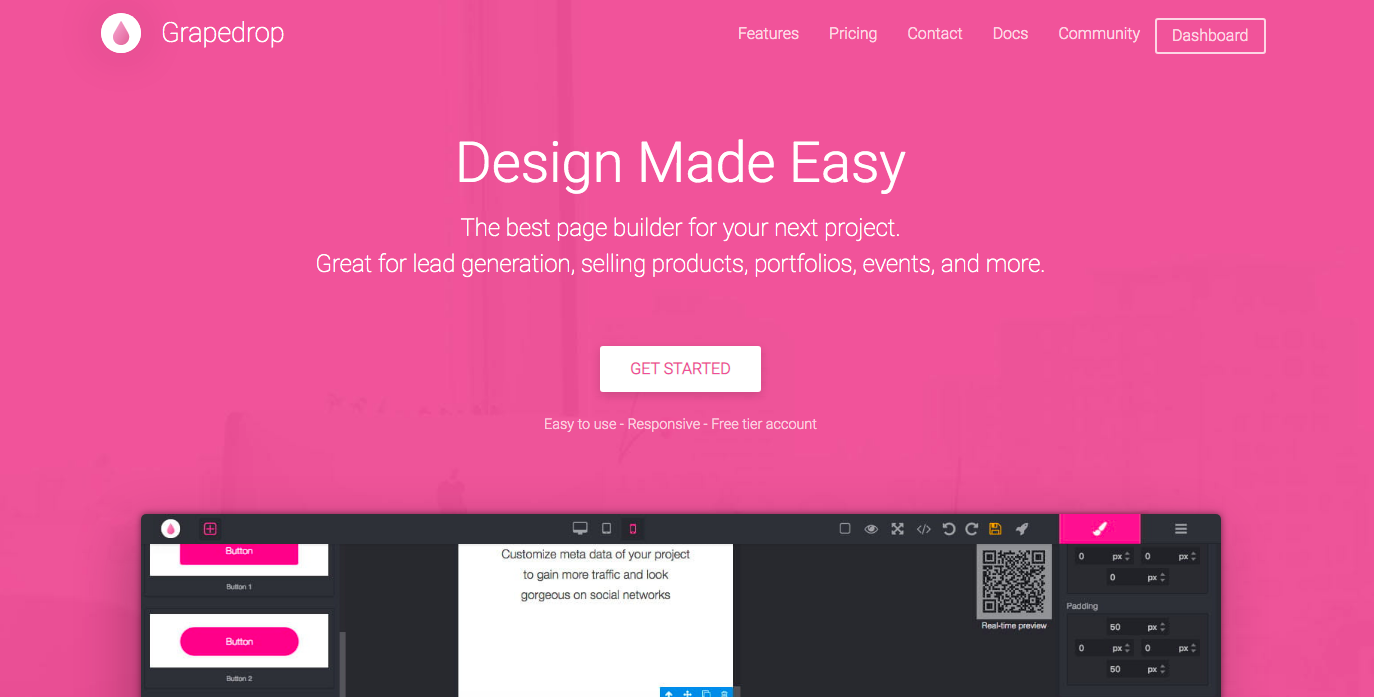Select the Button 1 block thumbnail
The height and width of the screenshot is (697, 1374).
[239, 560]
